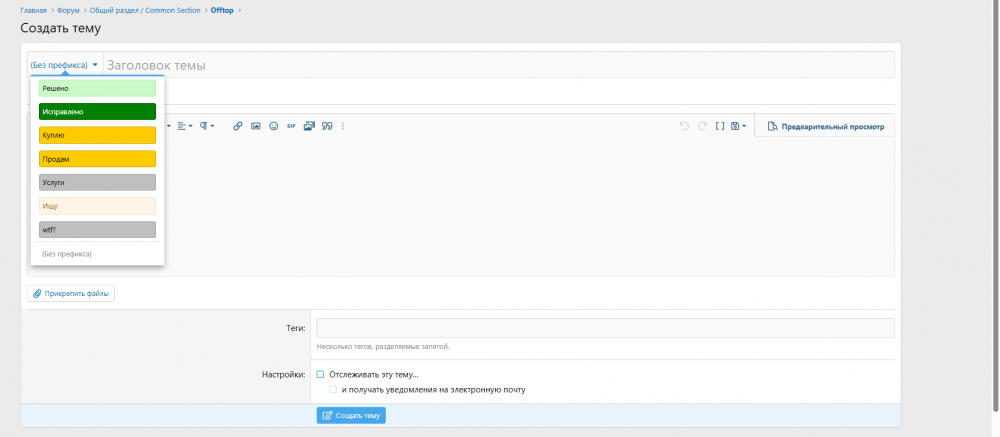Click the undo arrow in editor toolbar

[684, 126]
